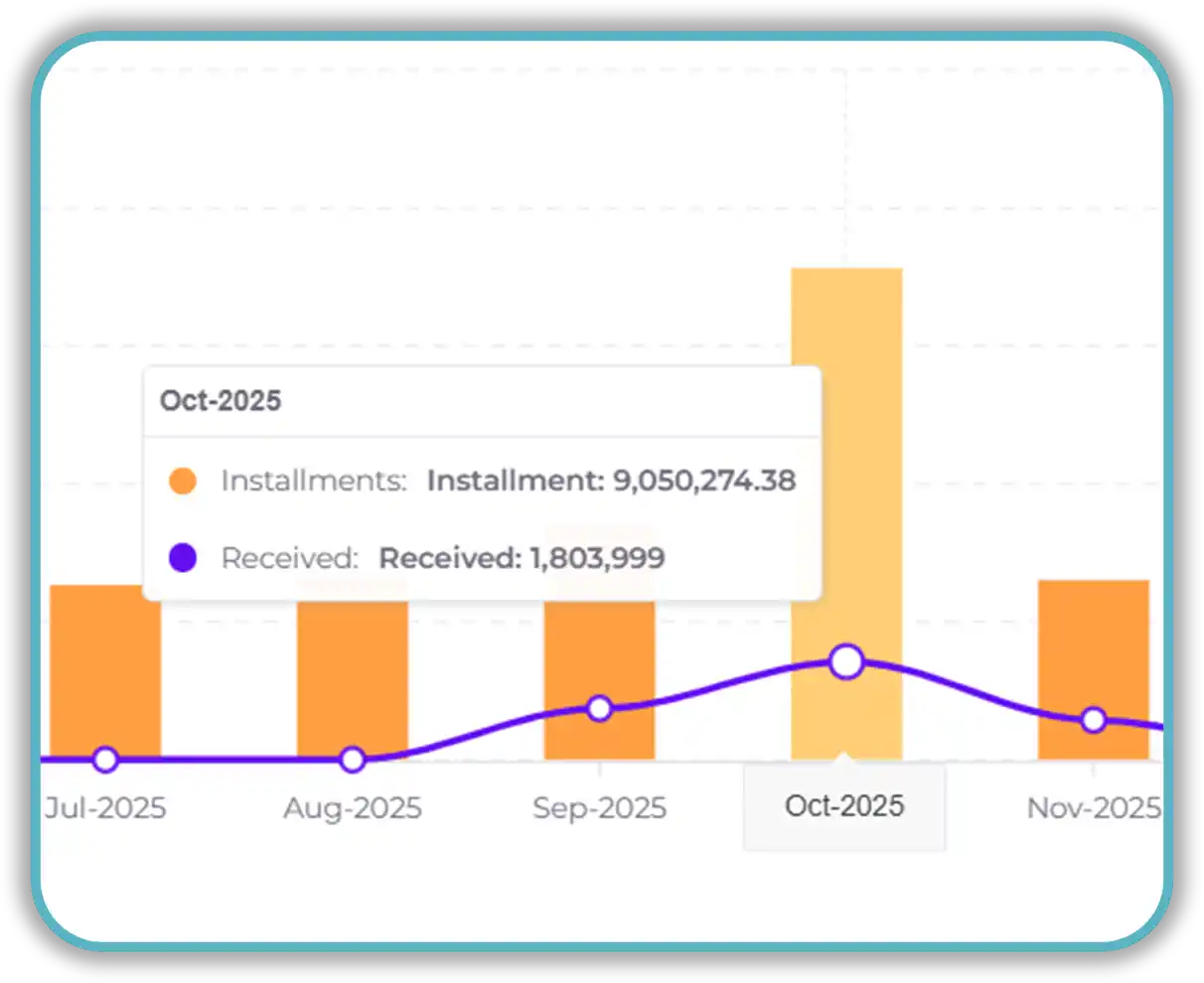Click the Aug-2025 axis label
This screenshot has width=1204, height=983.
tap(352, 808)
